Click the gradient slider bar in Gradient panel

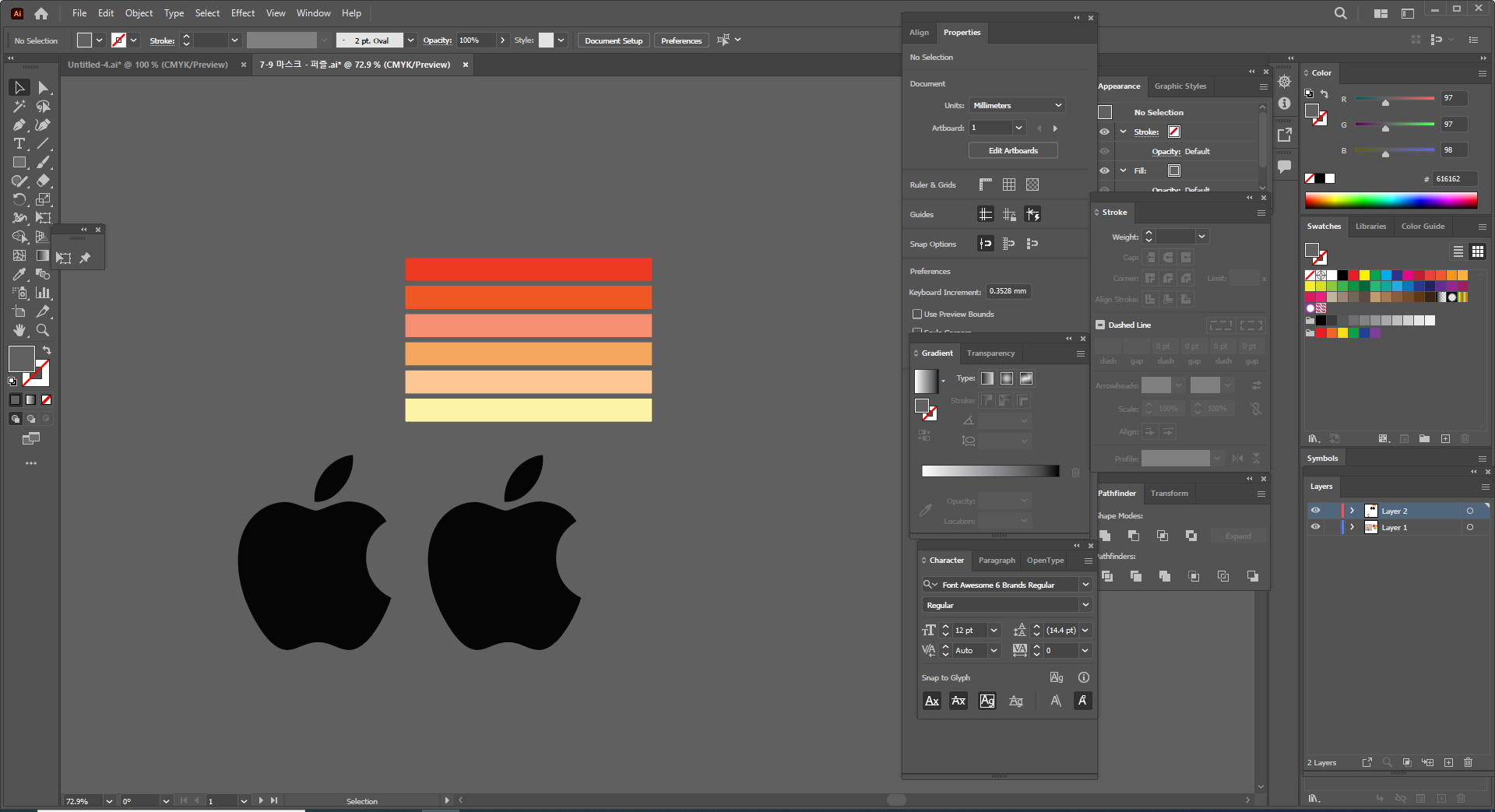(x=990, y=471)
